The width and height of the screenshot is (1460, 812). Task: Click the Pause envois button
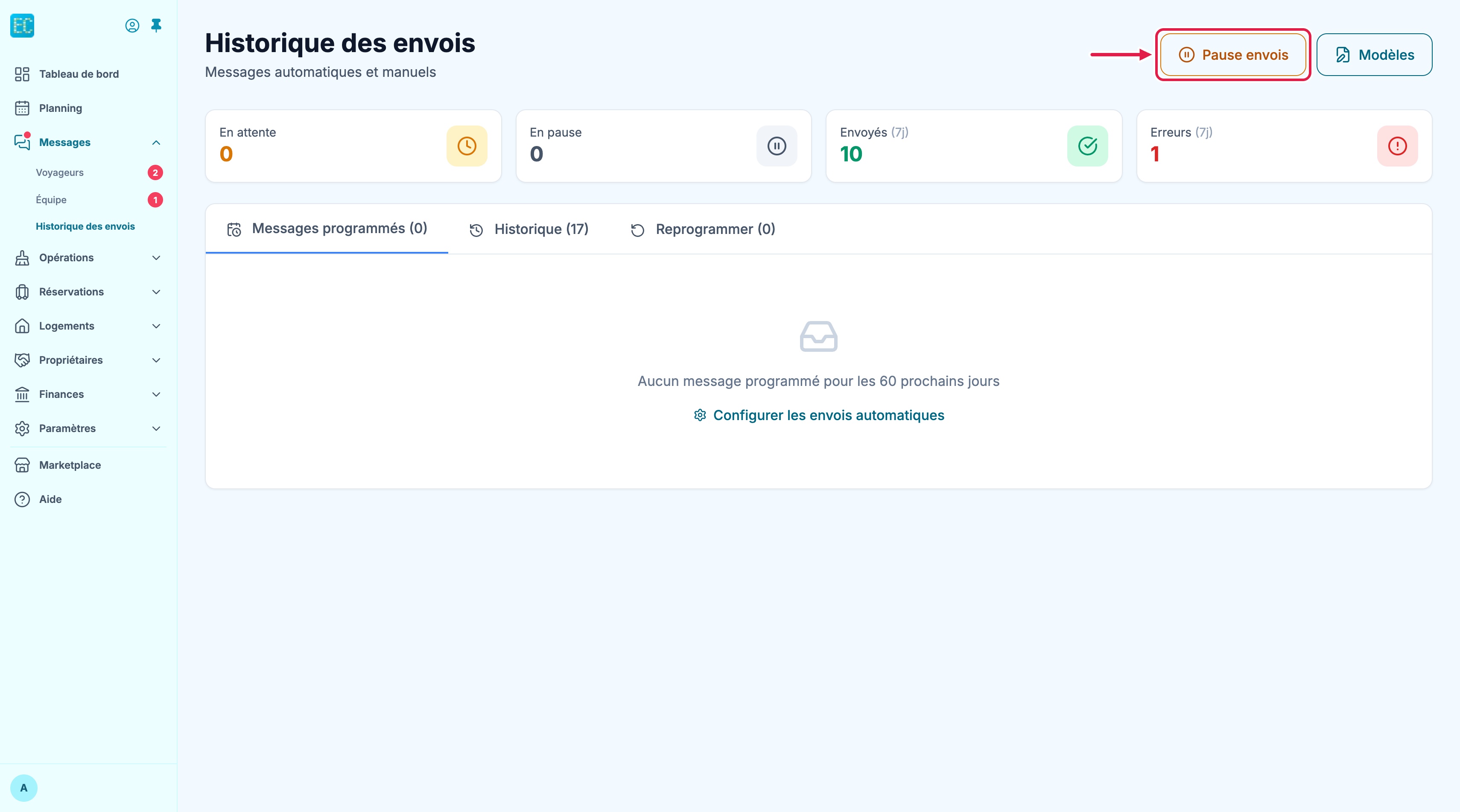[x=1233, y=55]
